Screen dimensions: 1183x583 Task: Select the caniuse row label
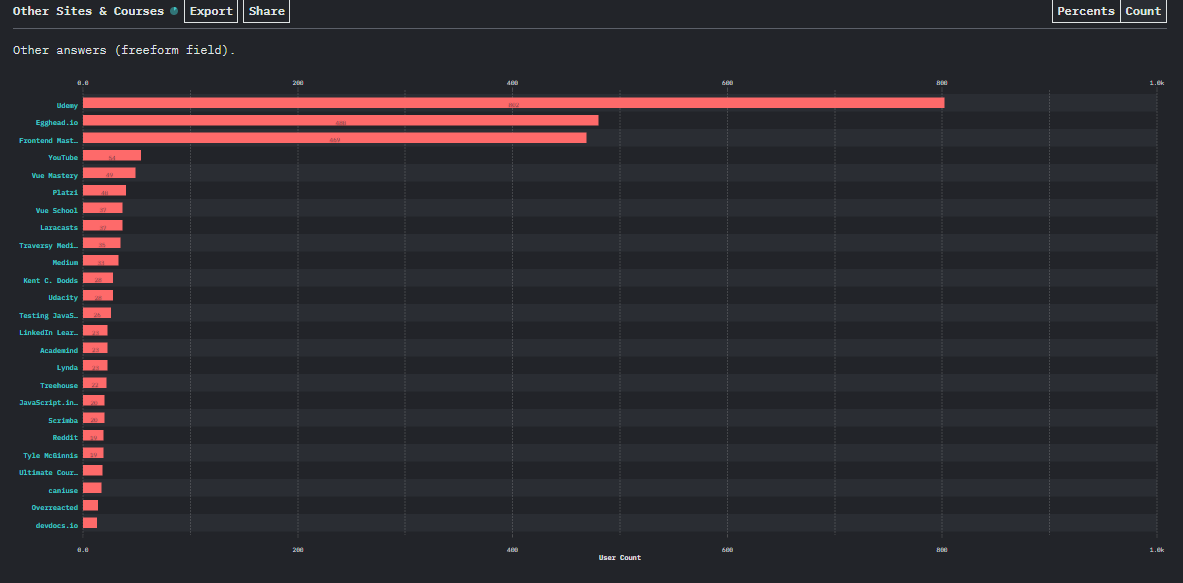pos(64,490)
